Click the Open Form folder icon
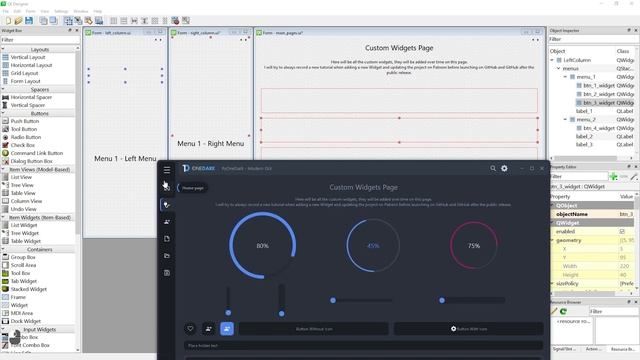Screen dimensions: 640x360 pyautogui.click(x=18, y=20)
